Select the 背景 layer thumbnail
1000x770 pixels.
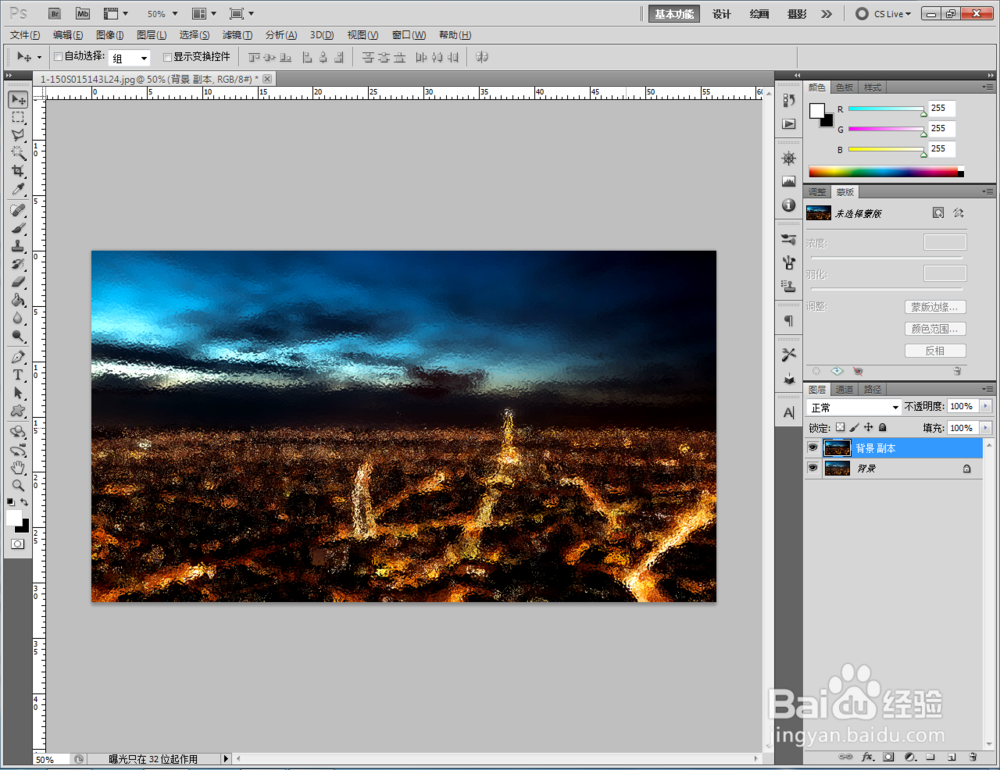pyautogui.click(x=837, y=468)
